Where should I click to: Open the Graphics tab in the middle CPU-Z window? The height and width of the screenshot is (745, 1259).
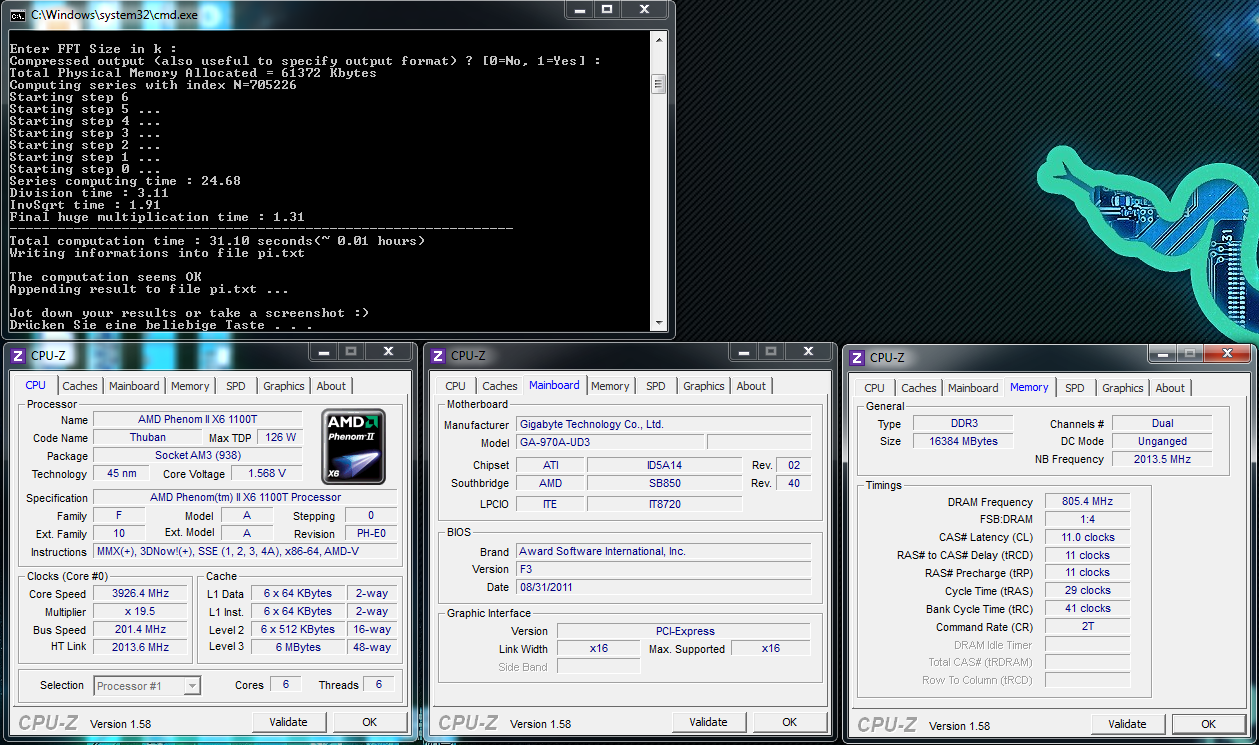point(704,386)
